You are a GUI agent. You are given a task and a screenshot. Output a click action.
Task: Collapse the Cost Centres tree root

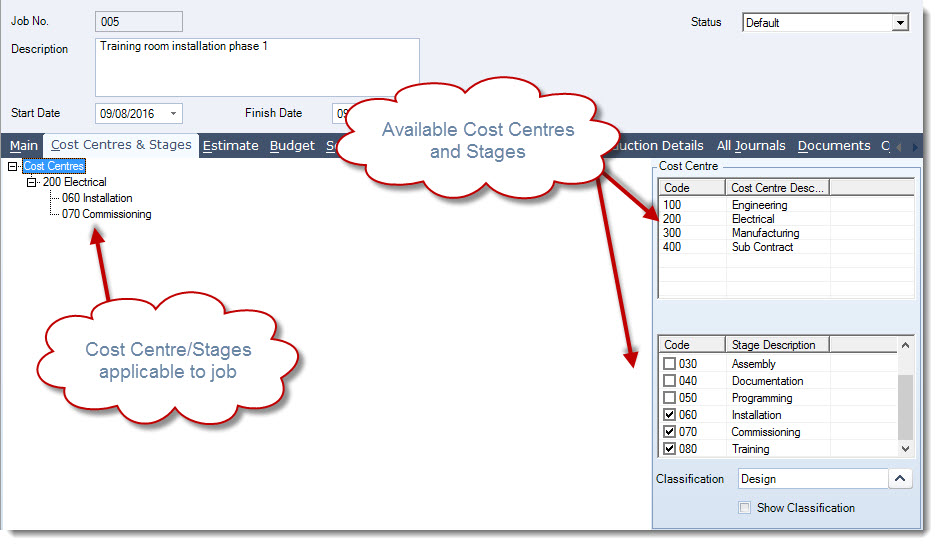coord(13,166)
